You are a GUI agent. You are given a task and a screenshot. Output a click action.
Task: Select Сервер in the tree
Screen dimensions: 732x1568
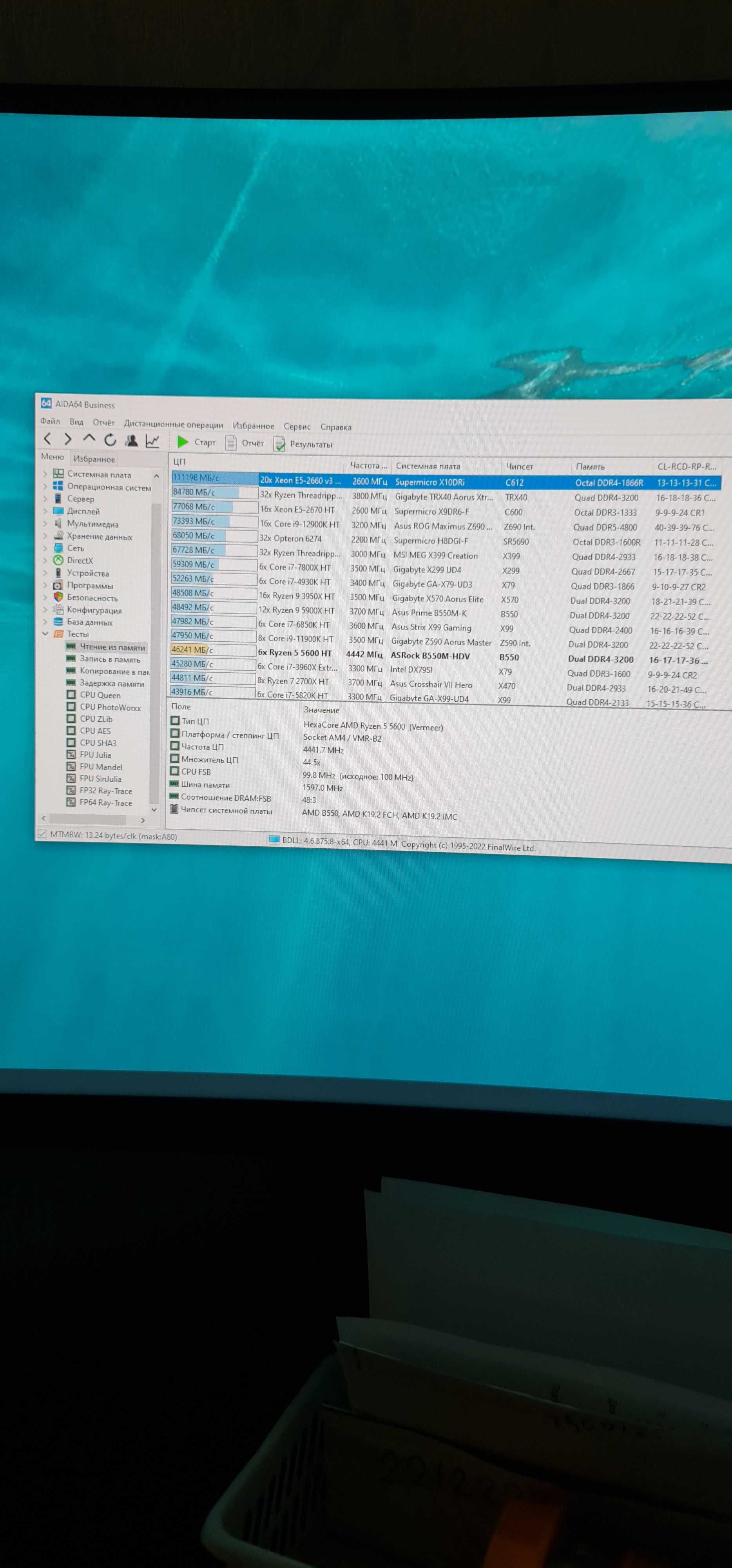[80, 499]
